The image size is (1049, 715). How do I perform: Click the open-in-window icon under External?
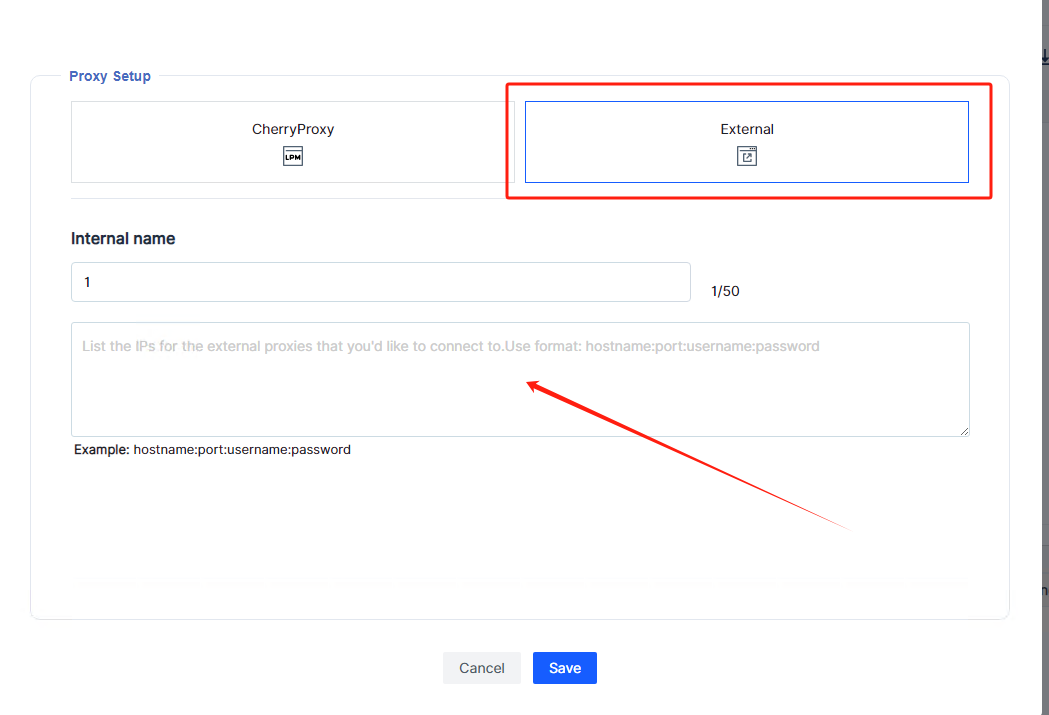747,156
